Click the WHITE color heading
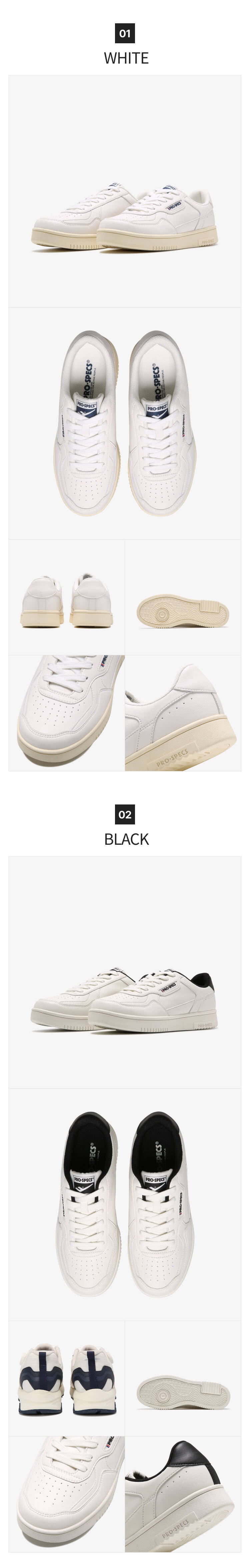 coord(126,58)
